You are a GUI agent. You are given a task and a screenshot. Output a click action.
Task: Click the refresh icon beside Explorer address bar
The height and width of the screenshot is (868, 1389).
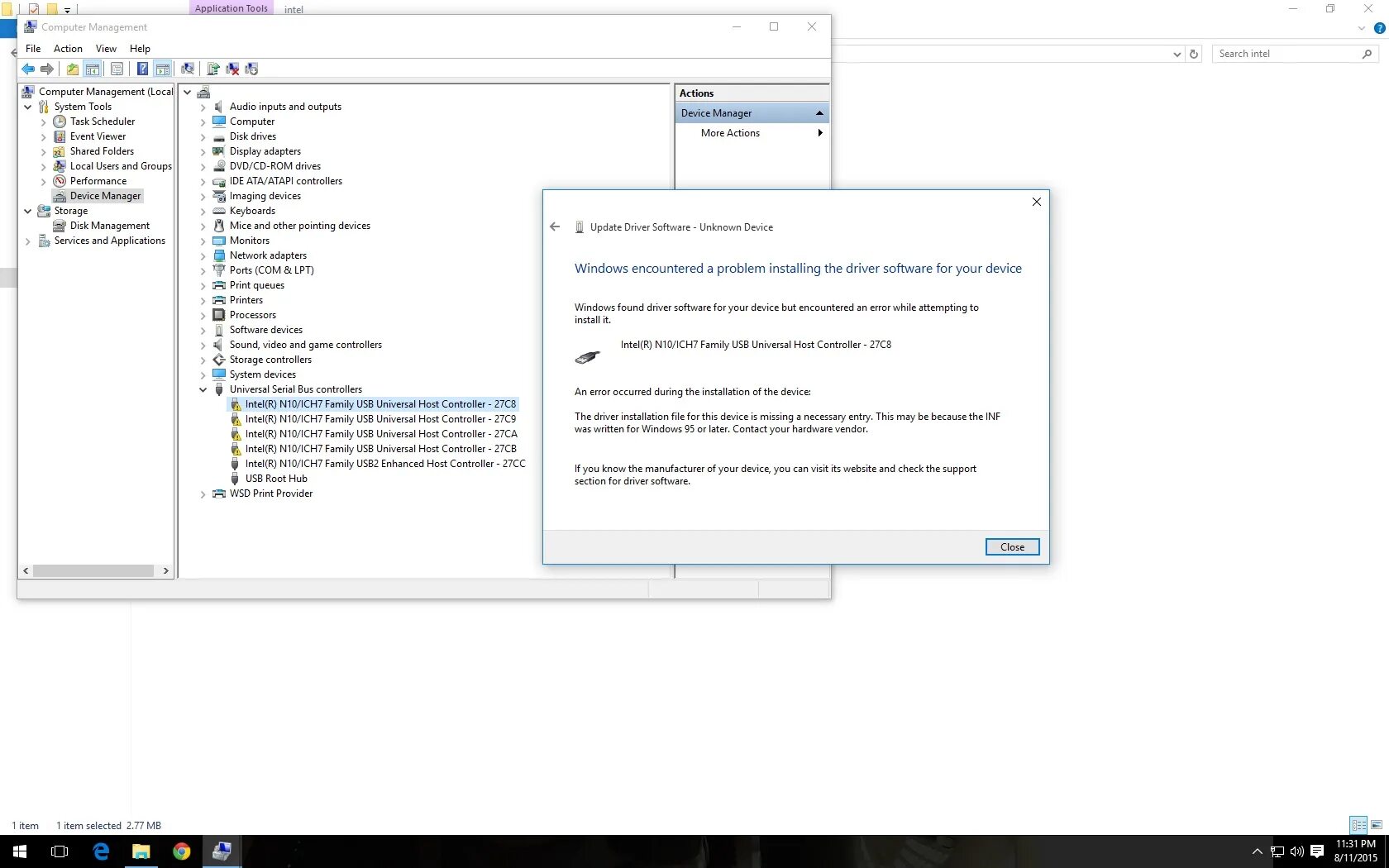pyautogui.click(x=1194, y=54)
